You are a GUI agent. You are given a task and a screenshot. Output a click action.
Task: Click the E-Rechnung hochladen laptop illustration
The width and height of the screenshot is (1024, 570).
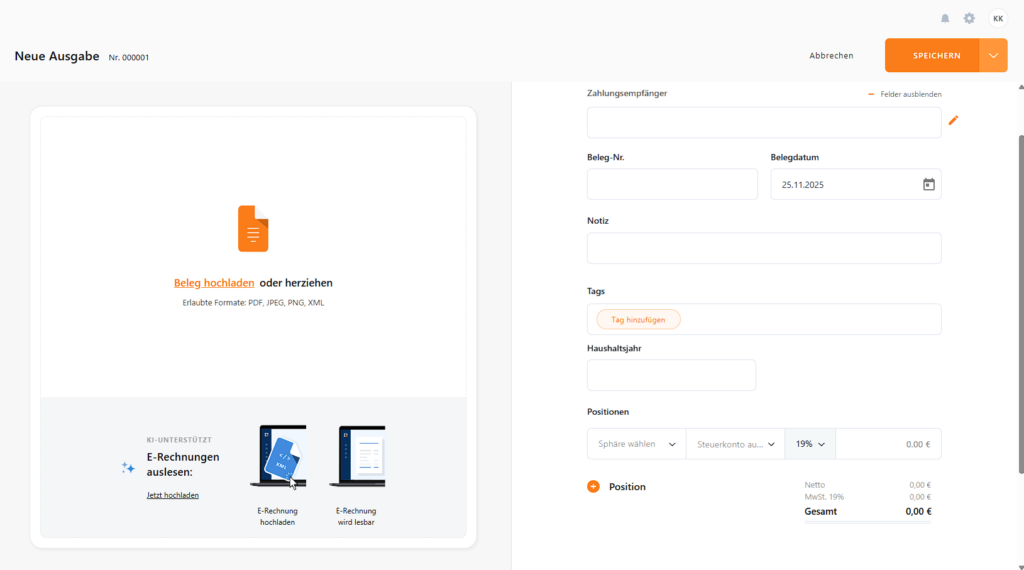277,457
